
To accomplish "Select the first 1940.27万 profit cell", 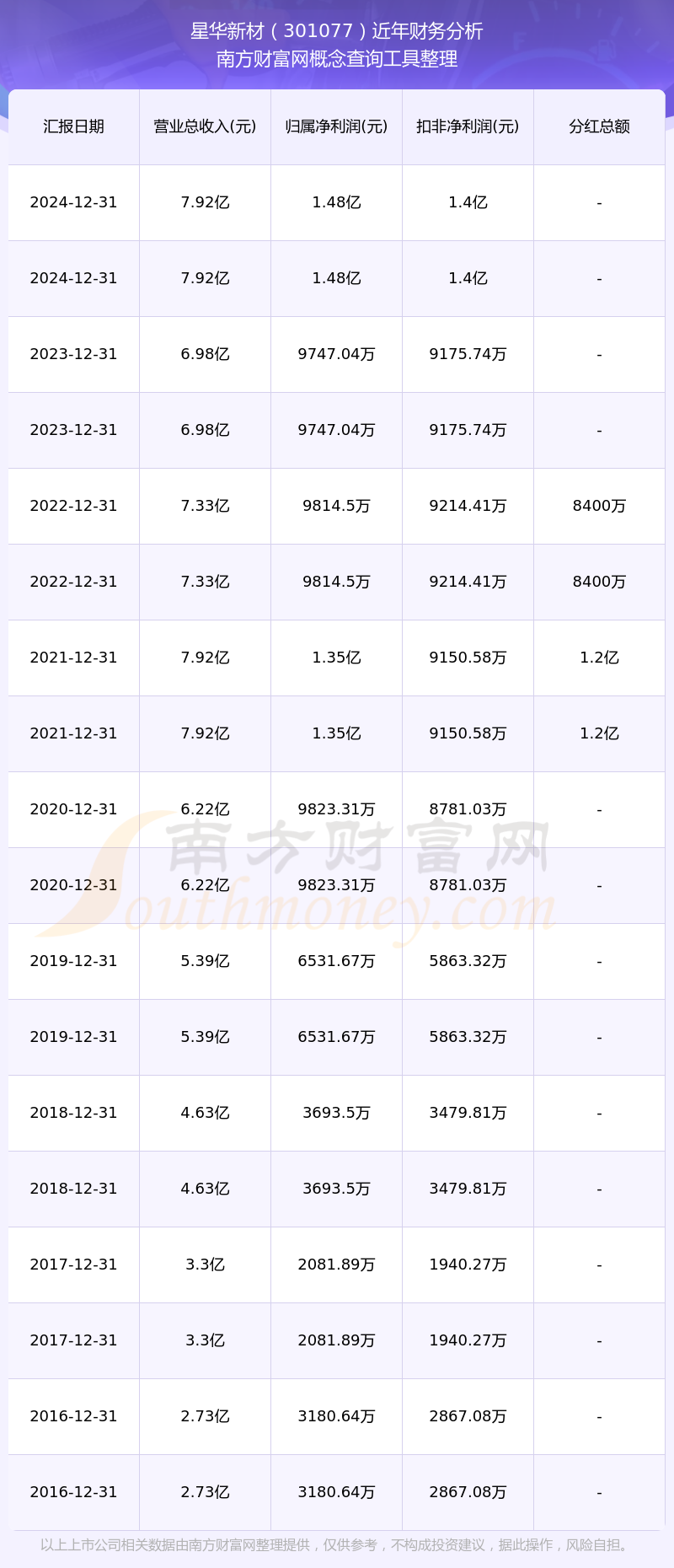I will point(468,1265).
